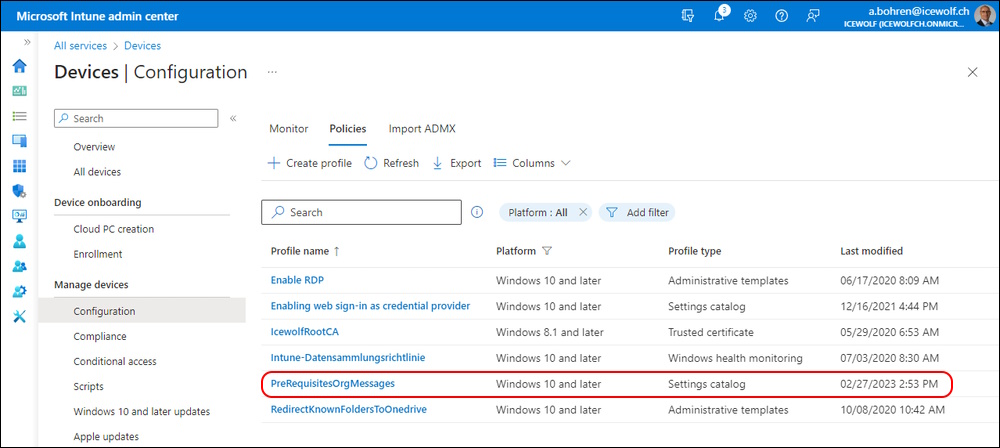Open the notifications bell

click(719, 16)
